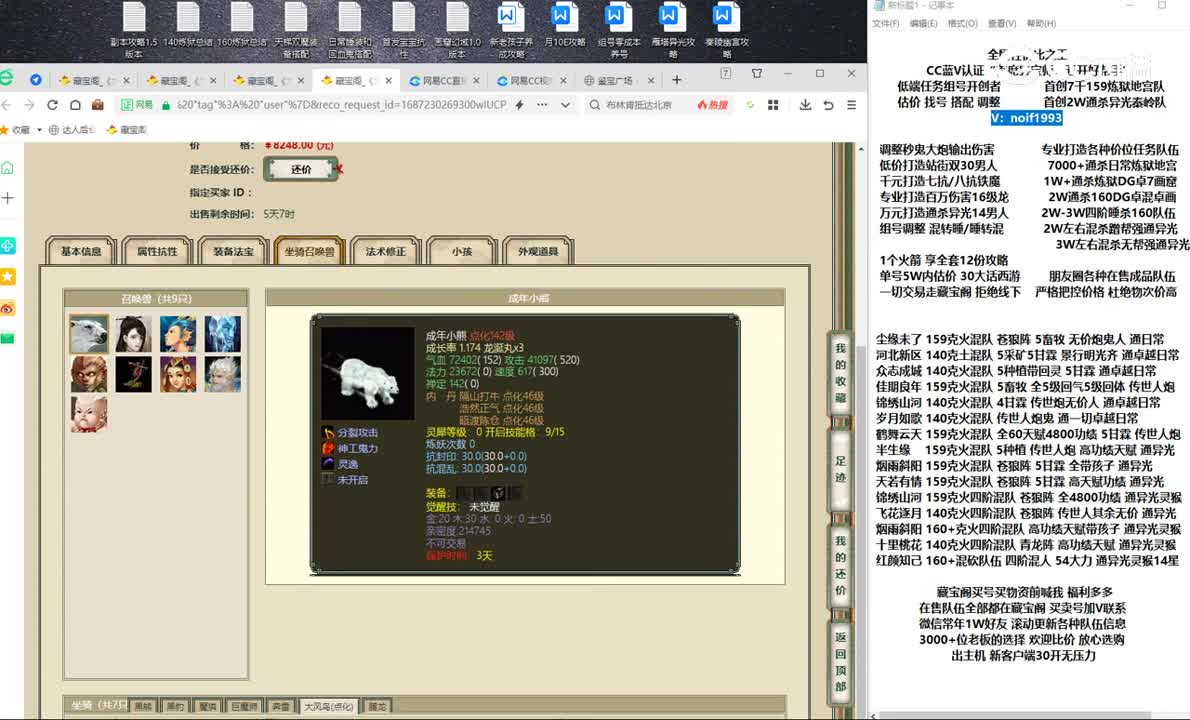Image resolution: width=1190 pixels, height=720 pixels.
Task: Open the 月10E攻略 desktop document
Action: tap(564, 24)
